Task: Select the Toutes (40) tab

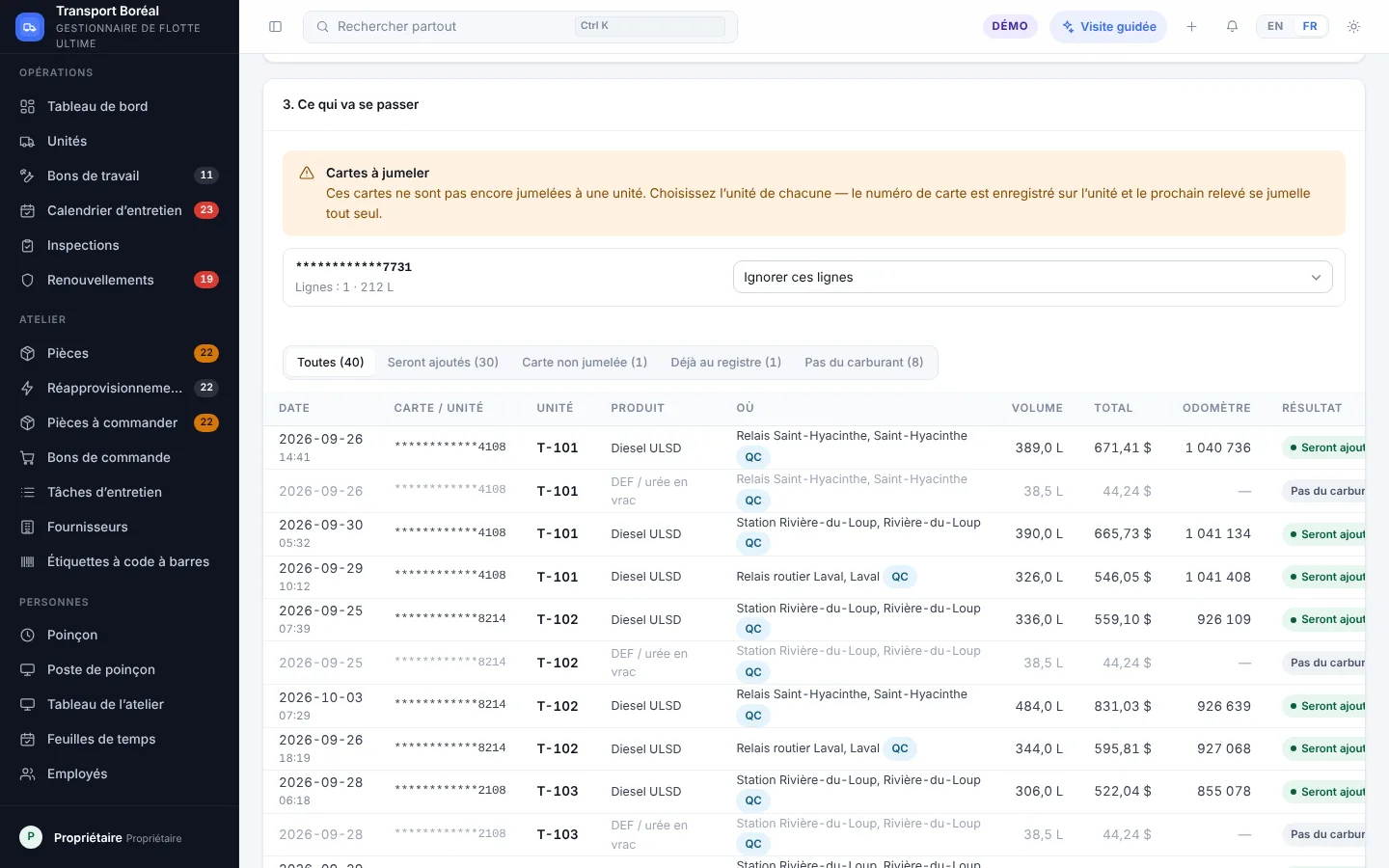Action: (330, 363)
